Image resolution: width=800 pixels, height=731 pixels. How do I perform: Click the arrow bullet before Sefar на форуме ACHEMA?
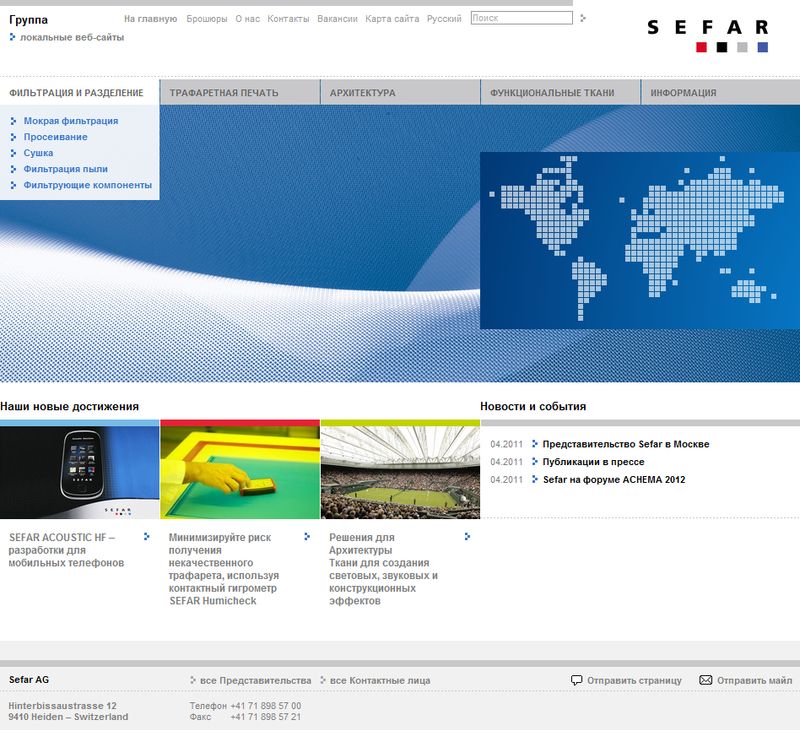[x=534, y=479]
